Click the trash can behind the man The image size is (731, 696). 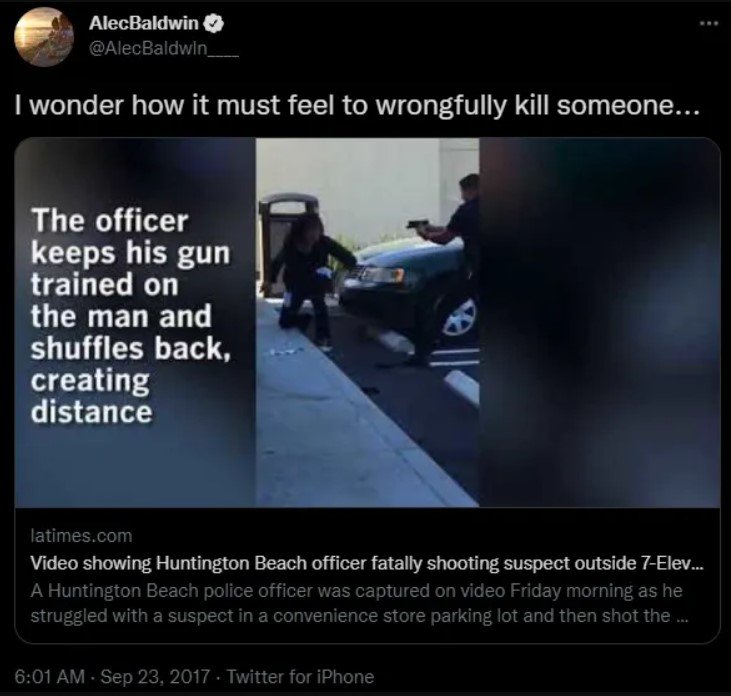(284, 233)
